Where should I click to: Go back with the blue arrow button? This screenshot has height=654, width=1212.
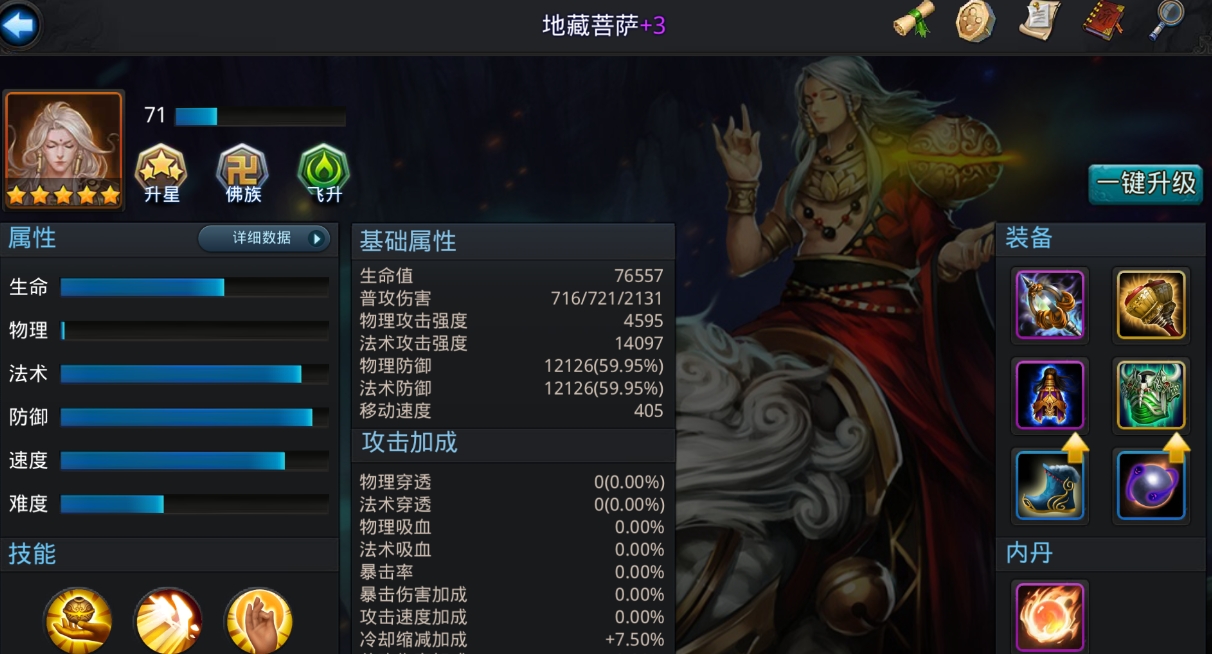pyautogui.click(x=19, y=25)
